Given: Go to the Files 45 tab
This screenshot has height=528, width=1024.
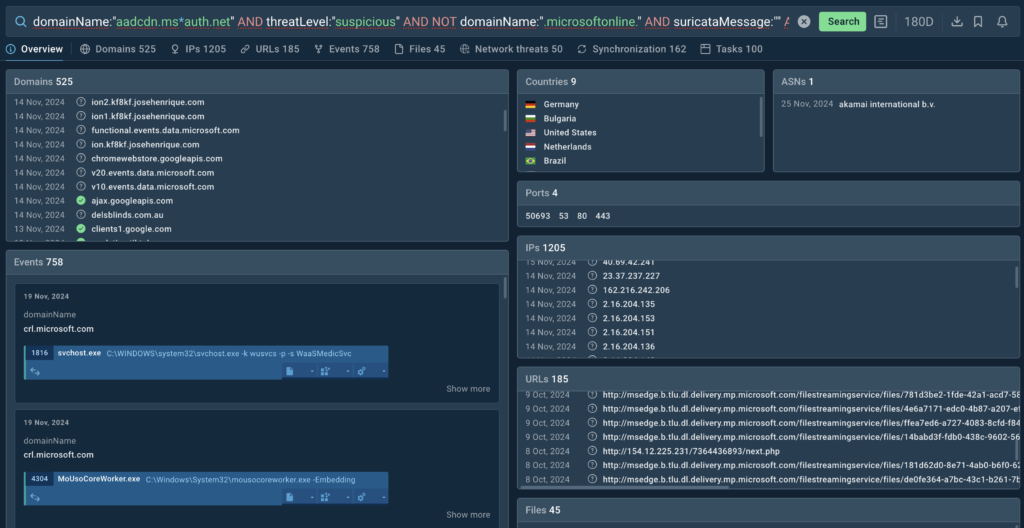Looking at the screenshot, I should (419, 49).
